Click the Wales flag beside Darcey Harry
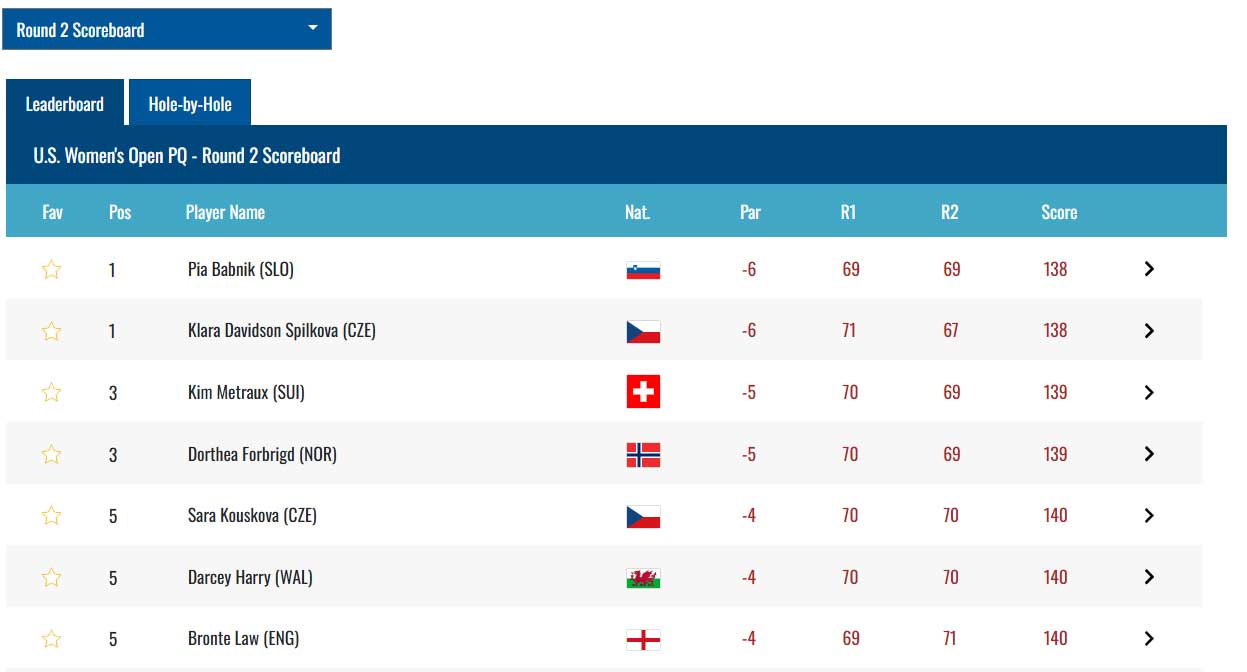Image resolution: width=1247 pixels, height=672 pixels. pos(643,578)
